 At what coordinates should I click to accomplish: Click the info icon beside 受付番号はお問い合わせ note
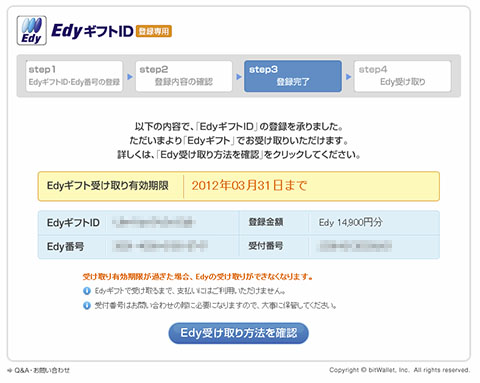coord(87,305)
